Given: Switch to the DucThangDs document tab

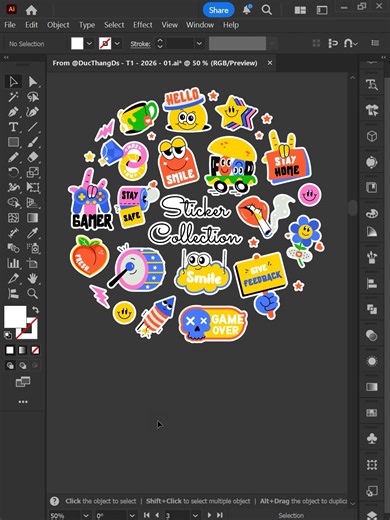Looking at the screenshot, I should pyautogui.click(x=155, y=63).
